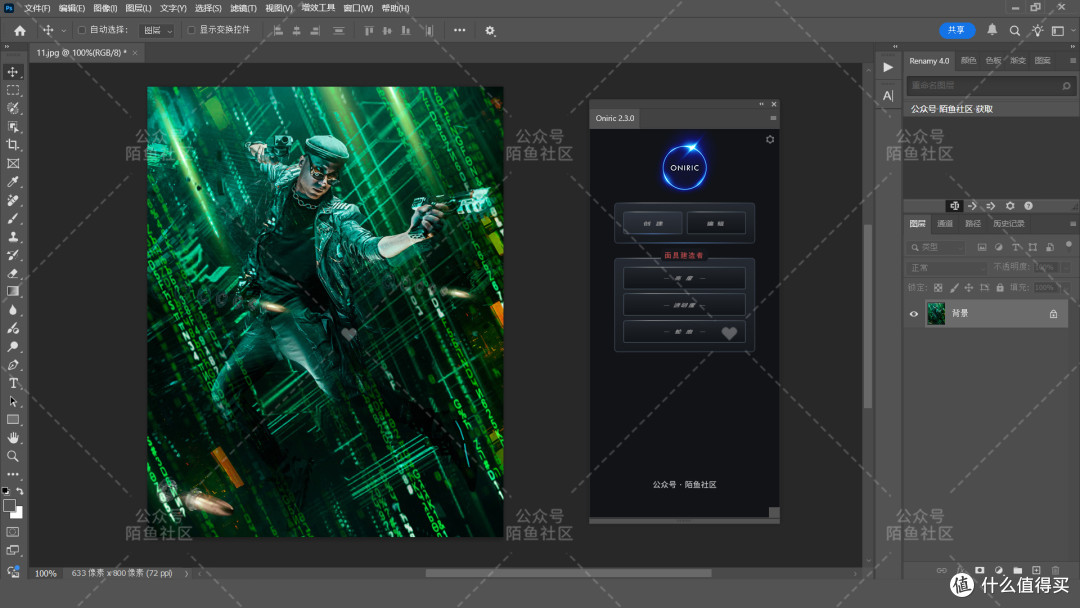The height and width of the screenshot is (608, 1080).
Task: Click the 创建 button in Oniric
Action: coord(653,223)
